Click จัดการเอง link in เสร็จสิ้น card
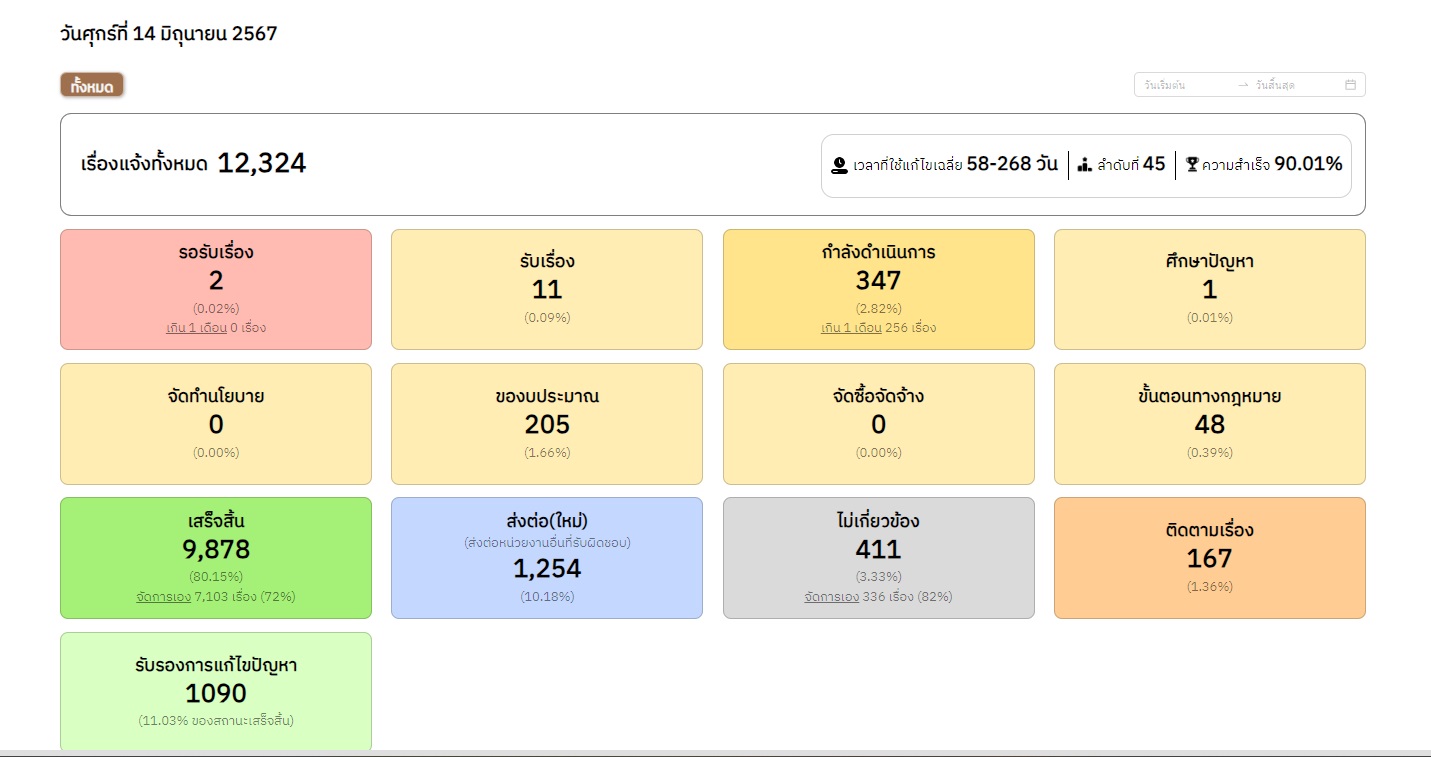 163,597
